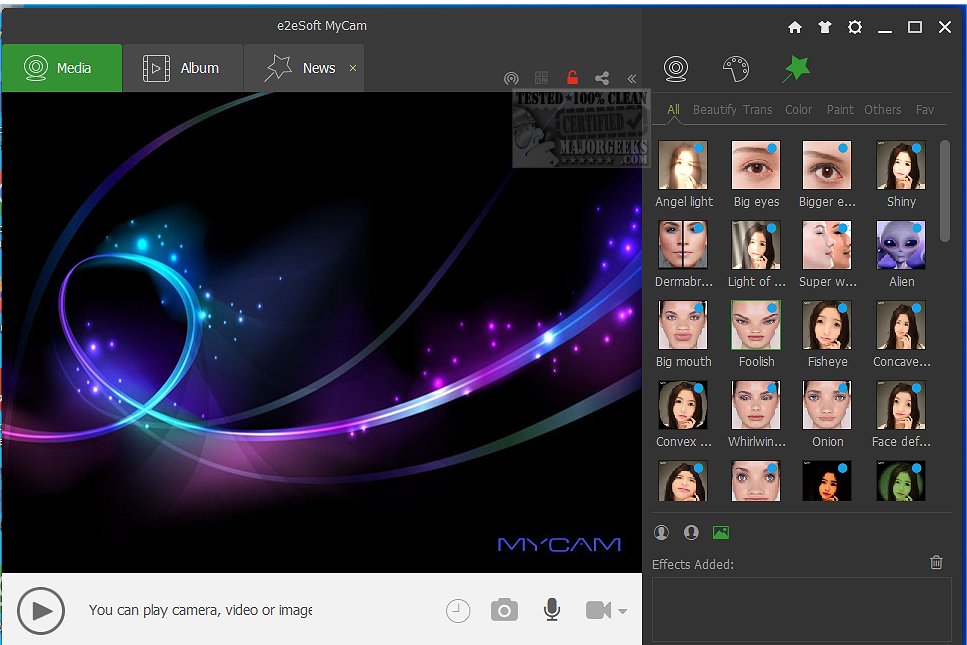The image size is (967, 645).
Task: Switch to the News tab
Action: (303, 68)
